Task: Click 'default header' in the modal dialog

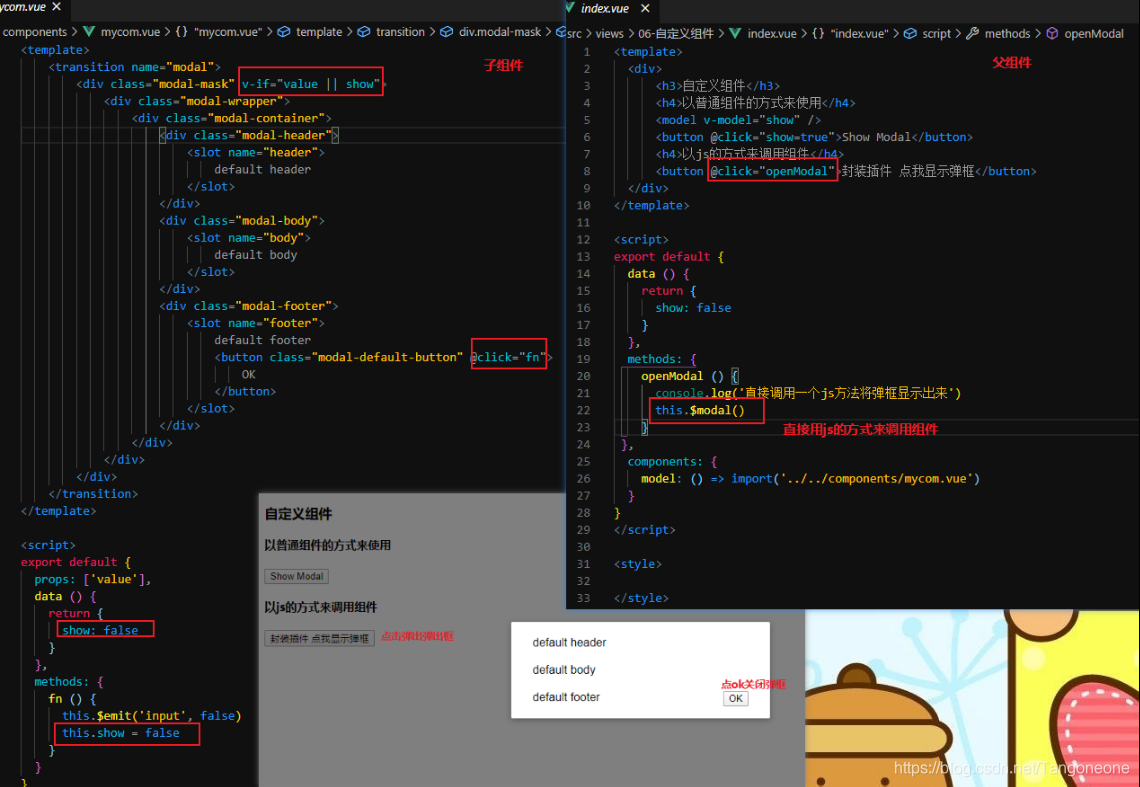Action: point(569,642)
